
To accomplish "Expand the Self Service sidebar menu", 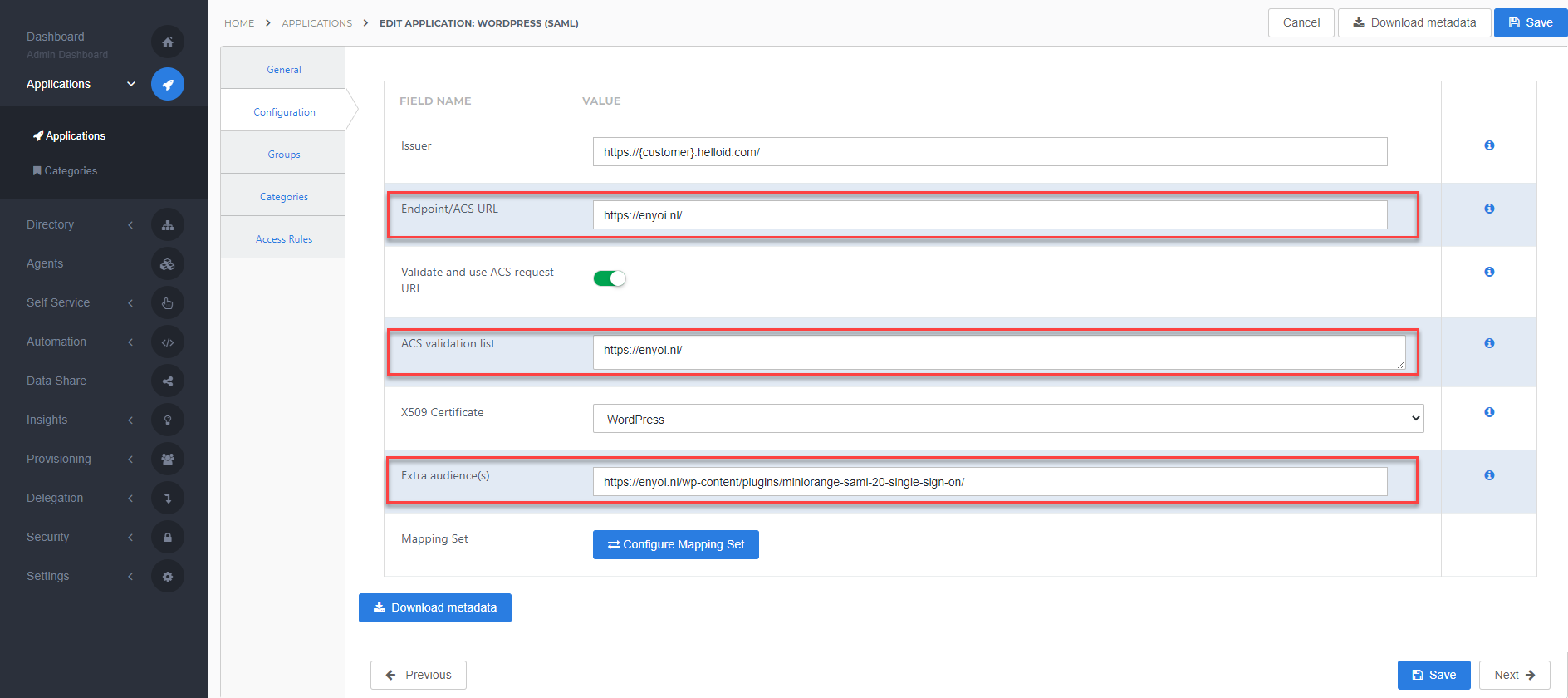I will click(130, 303).
